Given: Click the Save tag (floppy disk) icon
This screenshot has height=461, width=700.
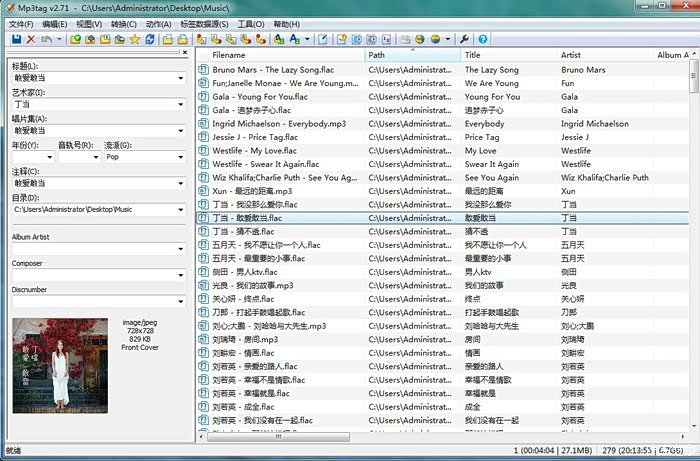Looking at the screenshot, I should [x=16, y=39].
